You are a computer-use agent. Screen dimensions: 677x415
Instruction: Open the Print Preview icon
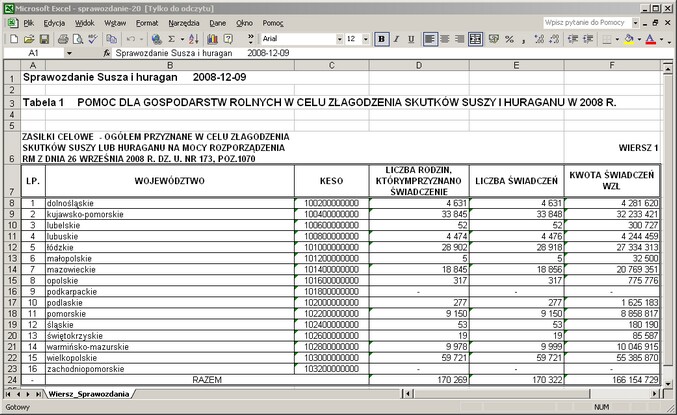(79, 39)
